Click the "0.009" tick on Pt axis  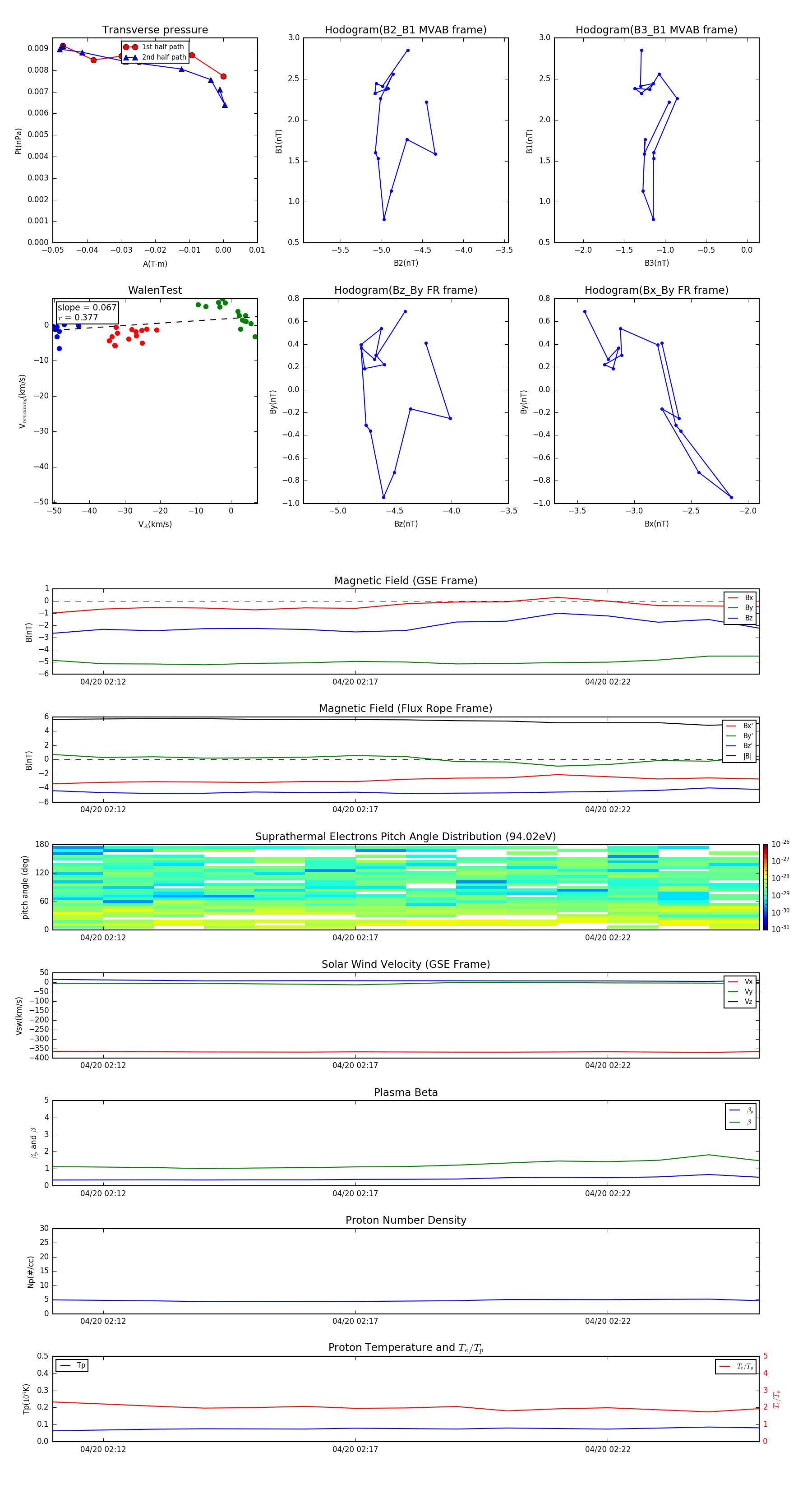point(38,49)
